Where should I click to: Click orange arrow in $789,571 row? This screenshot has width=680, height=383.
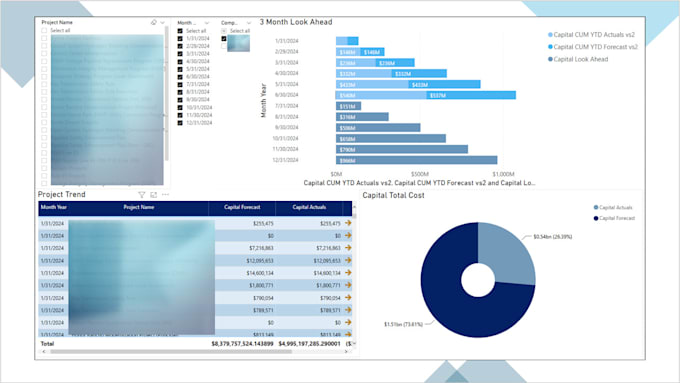348,310
